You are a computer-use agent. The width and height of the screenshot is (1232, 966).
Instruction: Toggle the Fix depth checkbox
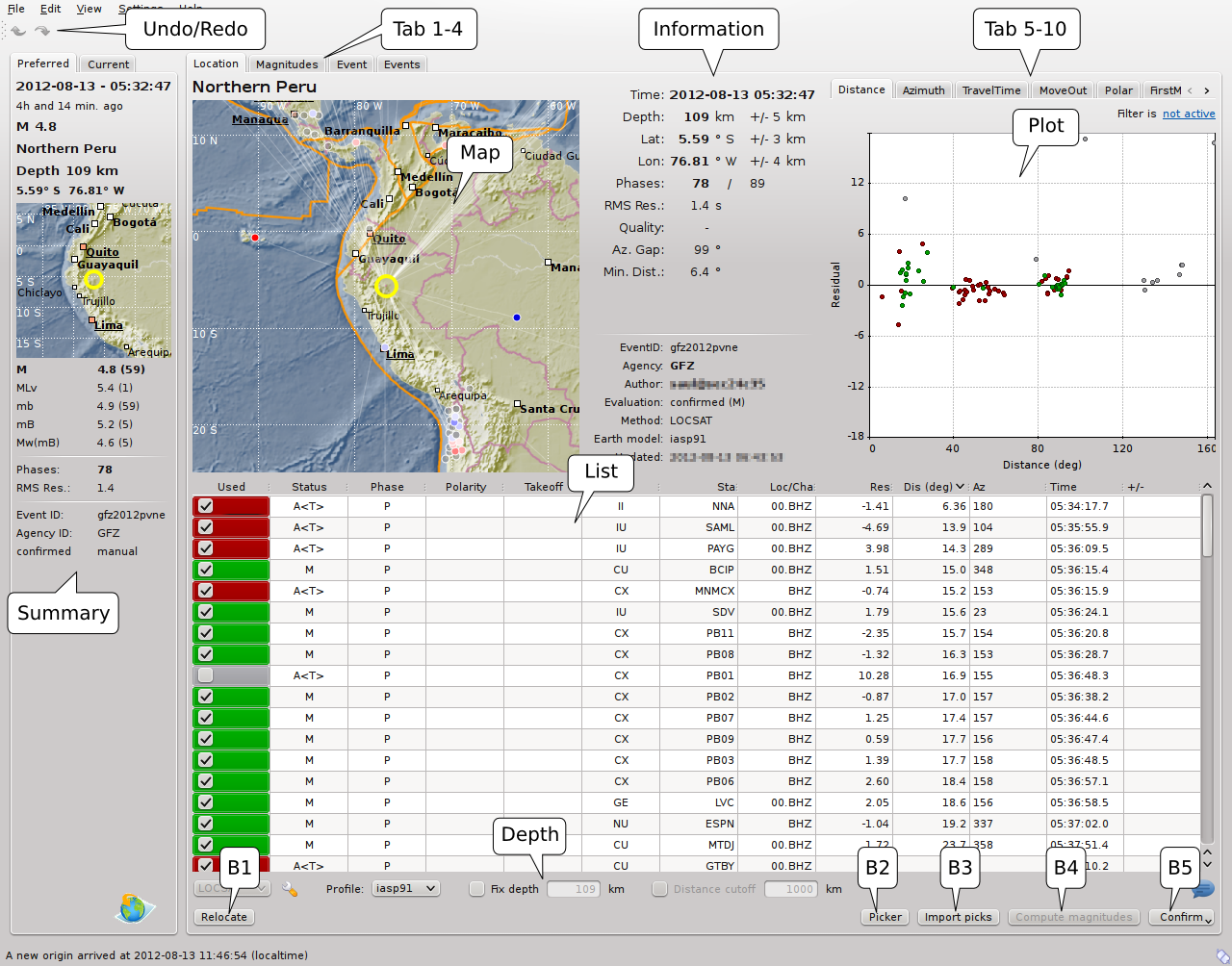[477, 889]
